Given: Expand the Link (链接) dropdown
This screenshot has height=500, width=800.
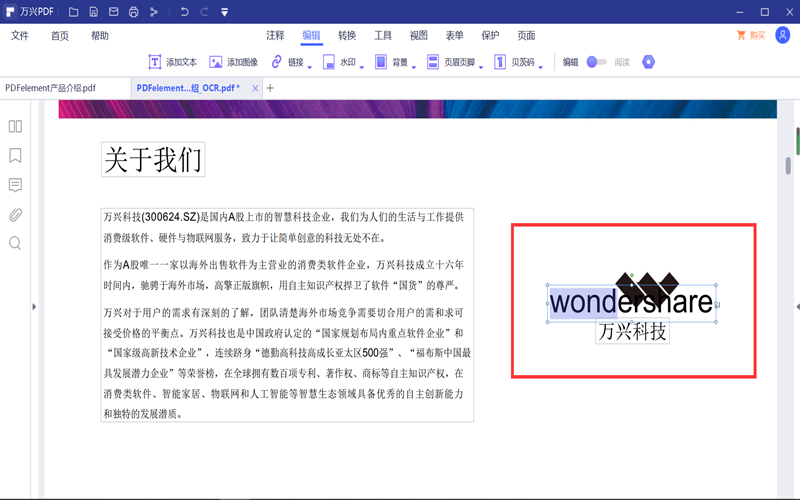Looking at the screenshot, I should pos(310,67).
